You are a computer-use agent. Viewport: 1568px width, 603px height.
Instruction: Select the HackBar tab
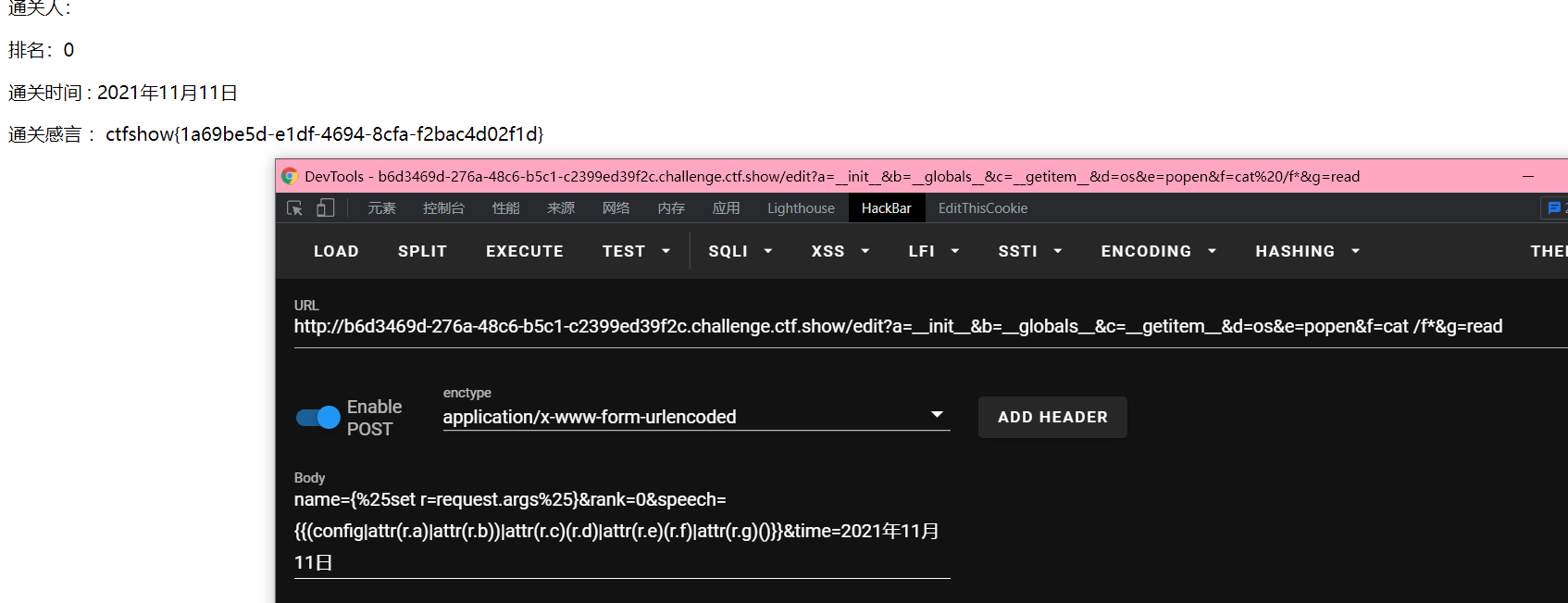click(886, 208)
